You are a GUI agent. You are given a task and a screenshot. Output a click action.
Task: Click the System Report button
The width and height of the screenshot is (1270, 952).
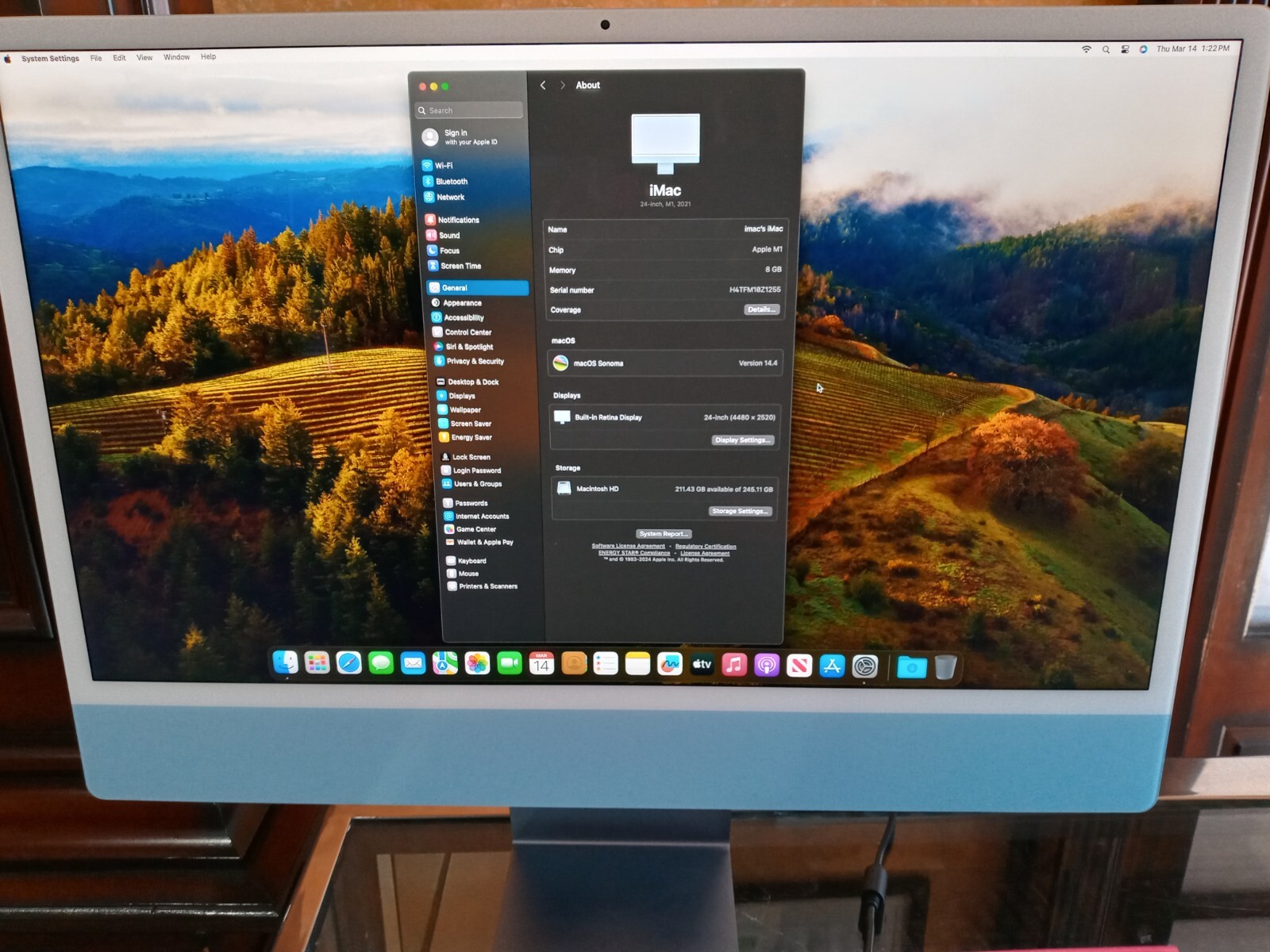pyautogui.click(x=664, y=534)
